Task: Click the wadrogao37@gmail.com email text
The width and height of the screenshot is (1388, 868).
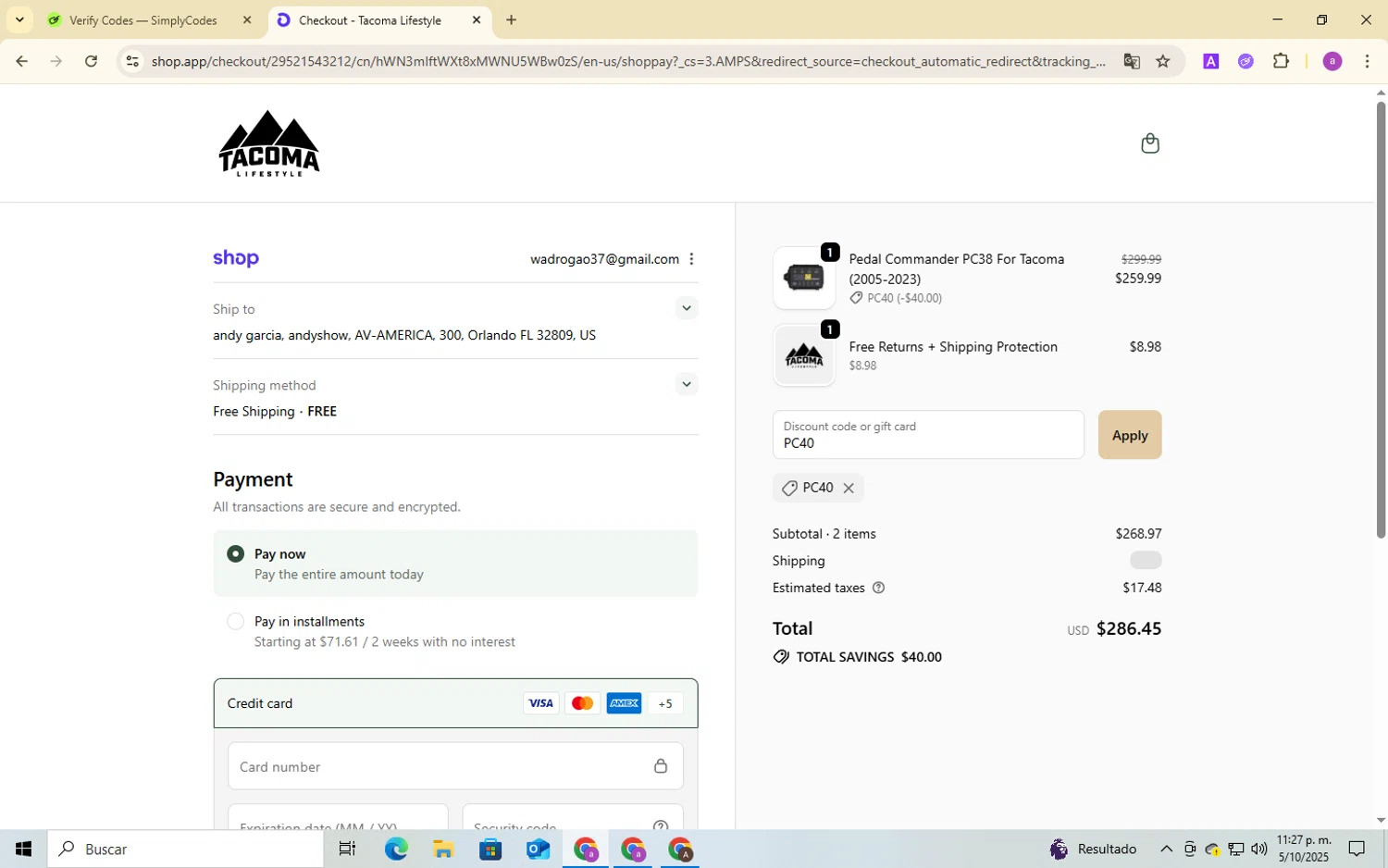Action: point(604,259)
